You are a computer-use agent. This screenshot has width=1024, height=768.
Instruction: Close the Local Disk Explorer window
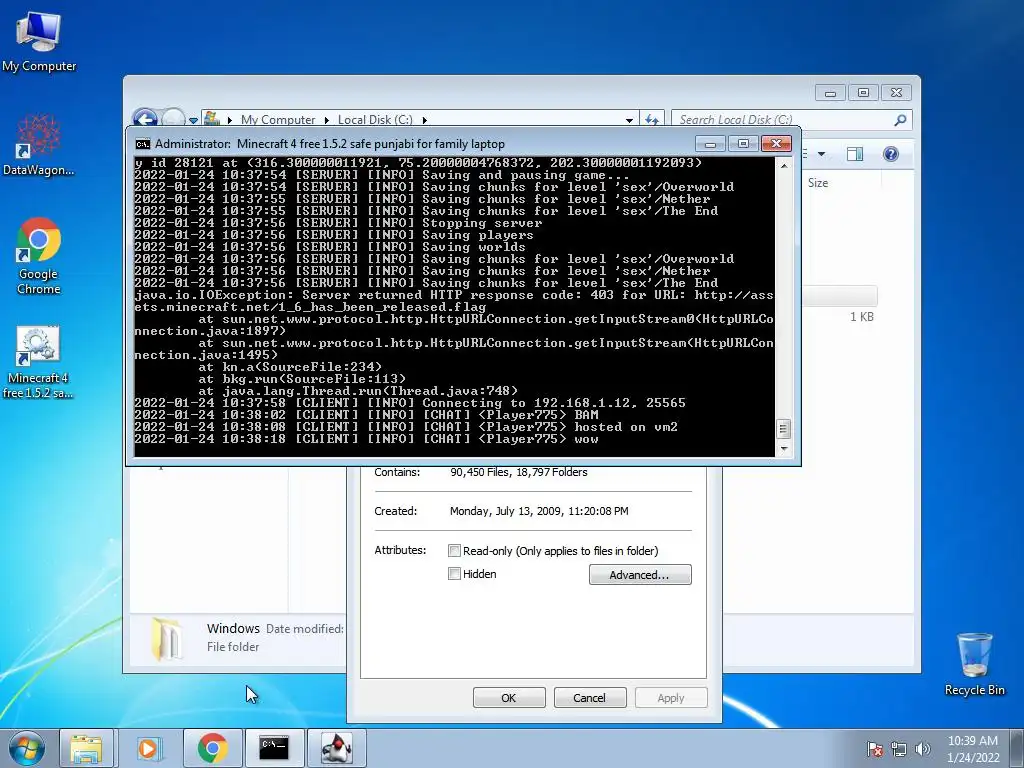click(896, 93)
